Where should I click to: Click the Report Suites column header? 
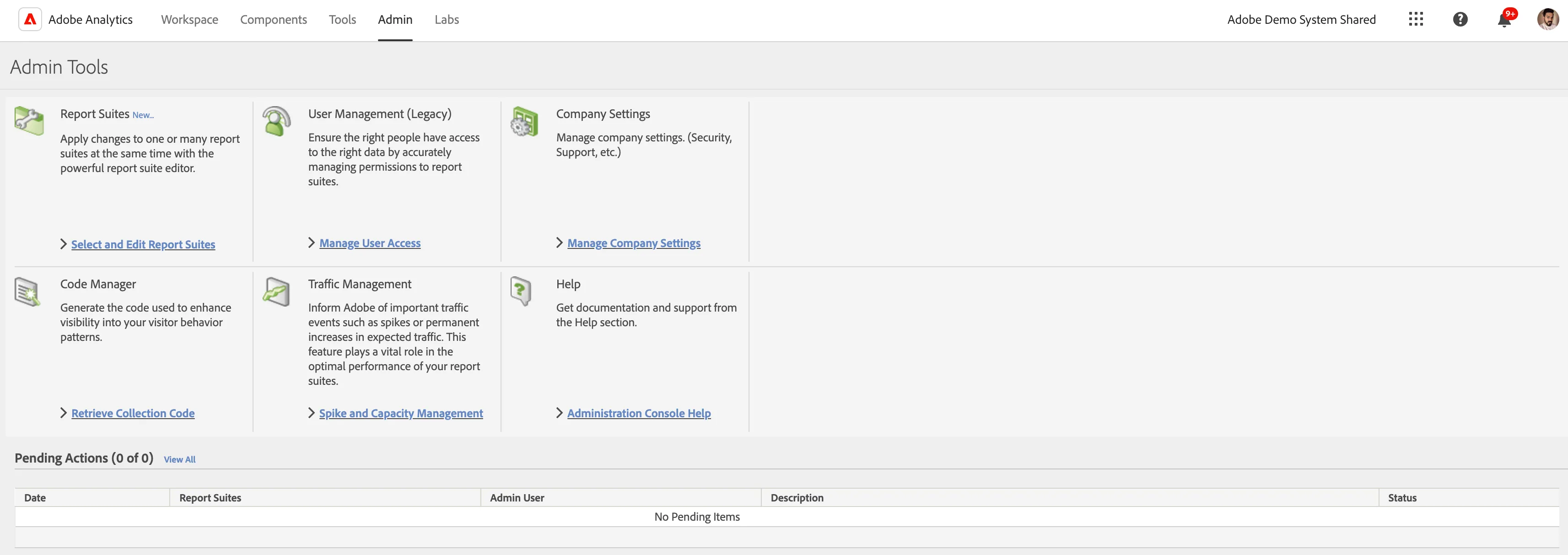[326, 497]
